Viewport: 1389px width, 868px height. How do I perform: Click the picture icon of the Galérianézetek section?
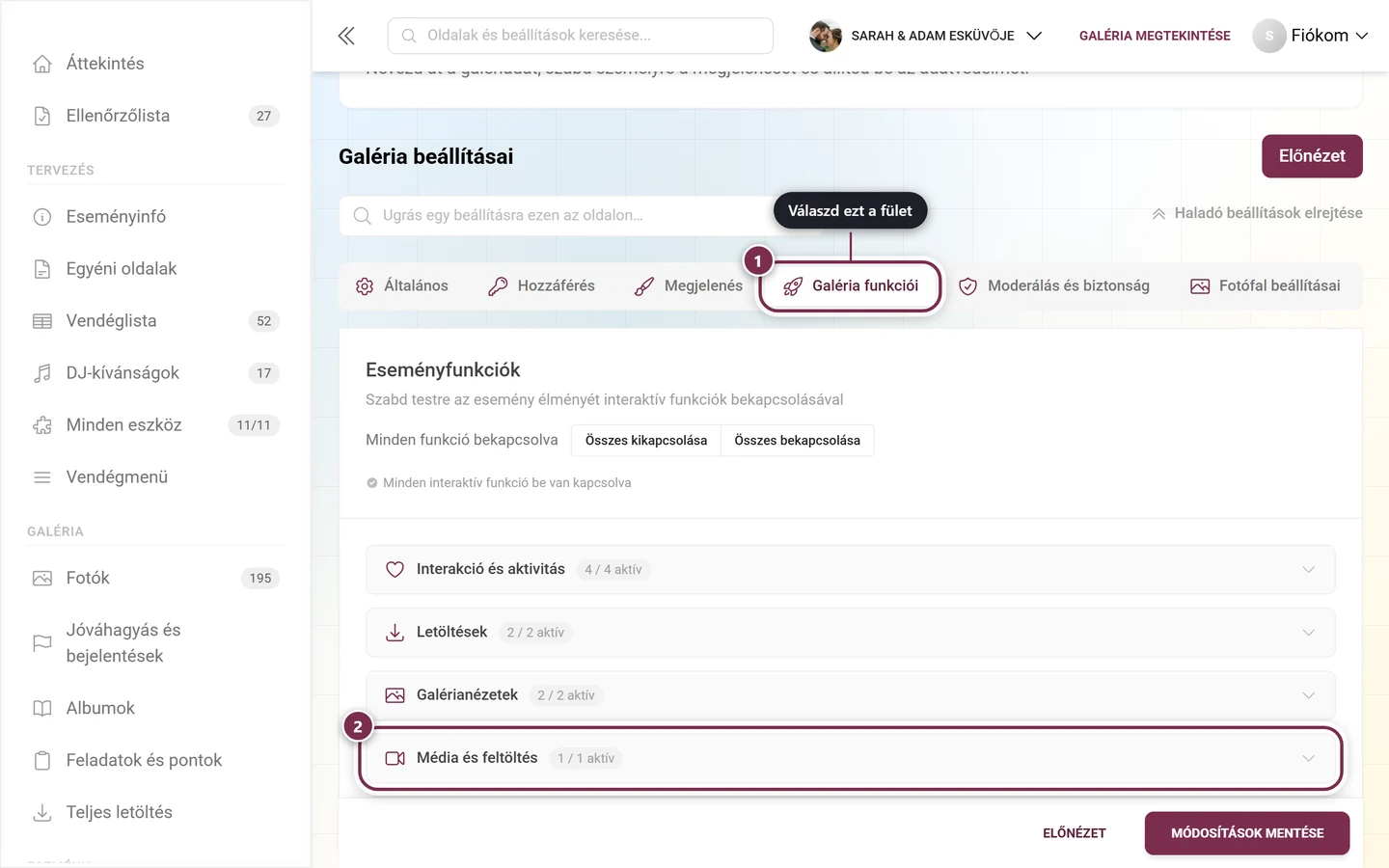click(x=395, y=695)
